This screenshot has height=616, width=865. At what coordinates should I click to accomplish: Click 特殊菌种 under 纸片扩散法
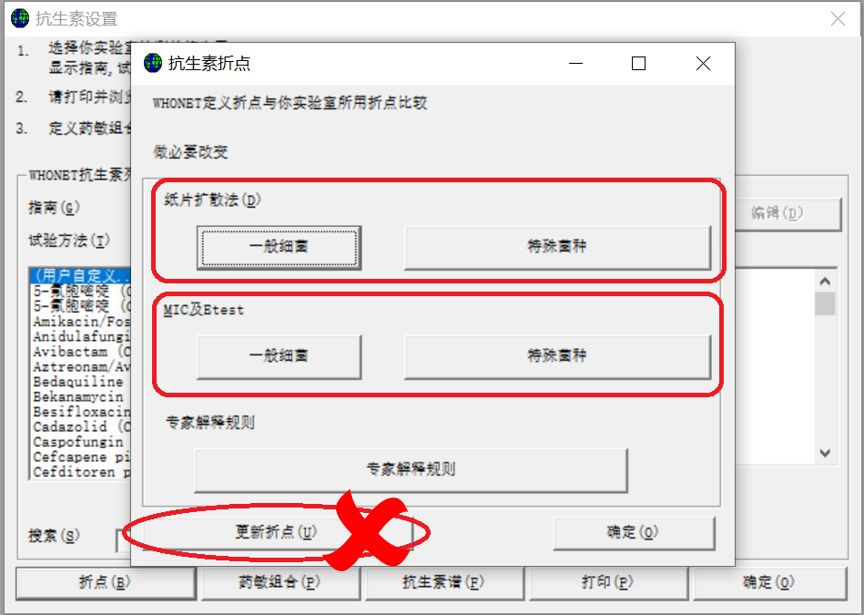557,247
